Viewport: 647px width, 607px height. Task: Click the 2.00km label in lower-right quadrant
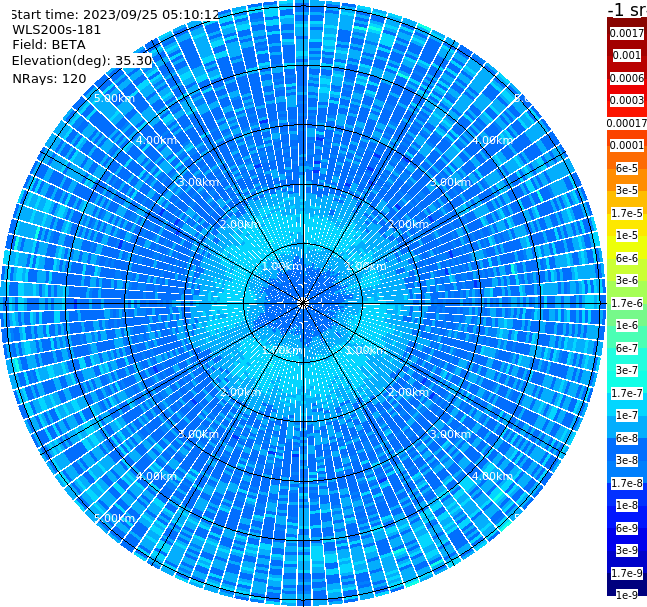(409, 392)
